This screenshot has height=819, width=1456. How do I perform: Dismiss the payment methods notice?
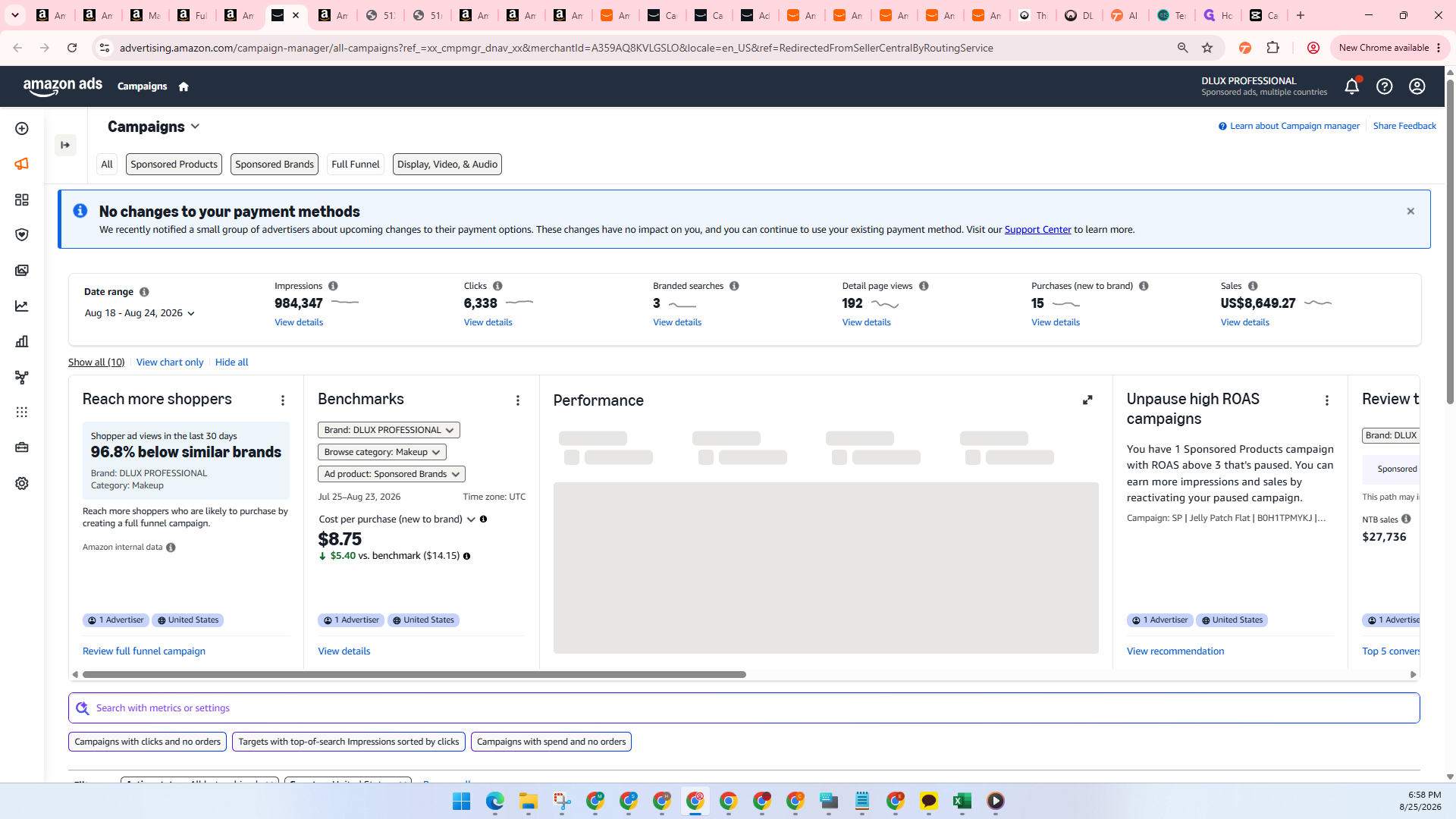[x=1410, y=212]
